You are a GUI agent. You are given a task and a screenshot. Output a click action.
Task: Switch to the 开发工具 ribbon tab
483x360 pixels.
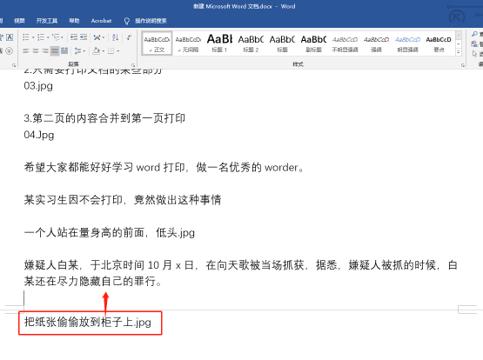47,21
